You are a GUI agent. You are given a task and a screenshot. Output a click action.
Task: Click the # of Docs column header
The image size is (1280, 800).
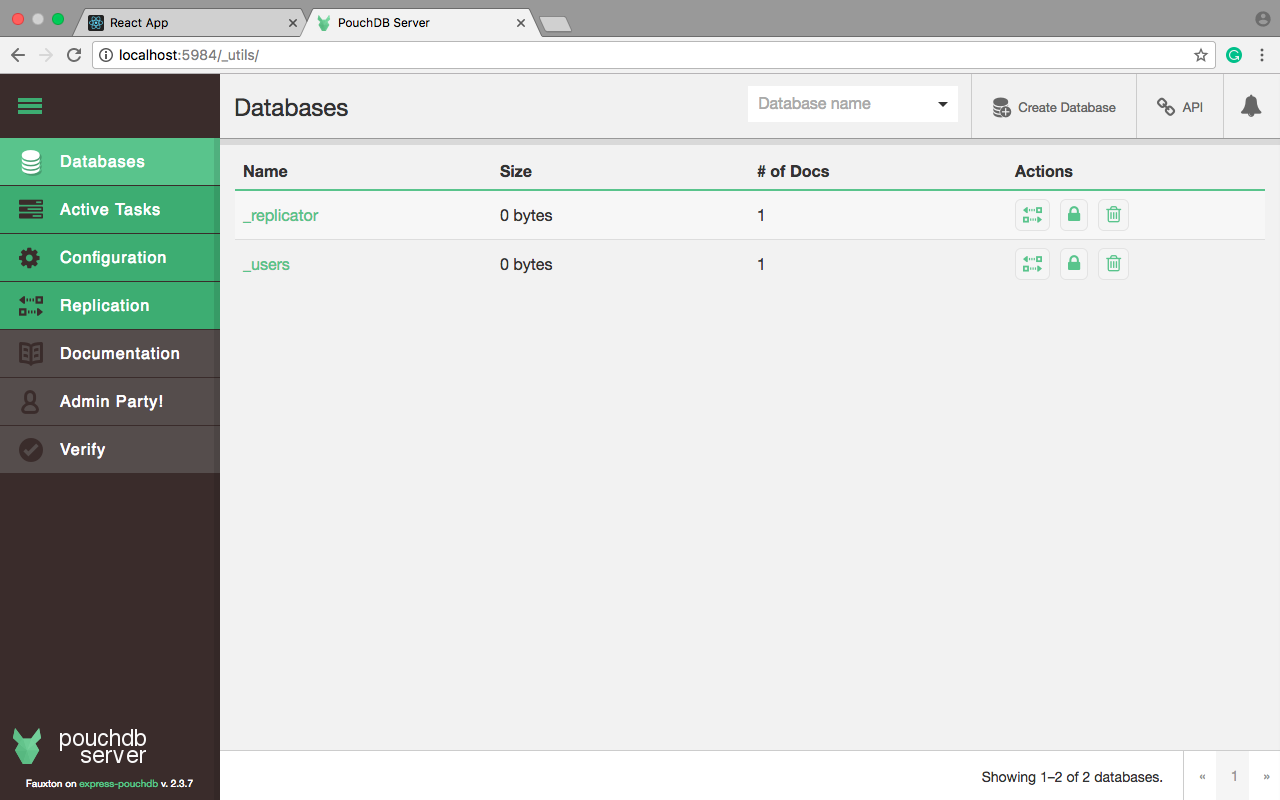tap(793, 171)
